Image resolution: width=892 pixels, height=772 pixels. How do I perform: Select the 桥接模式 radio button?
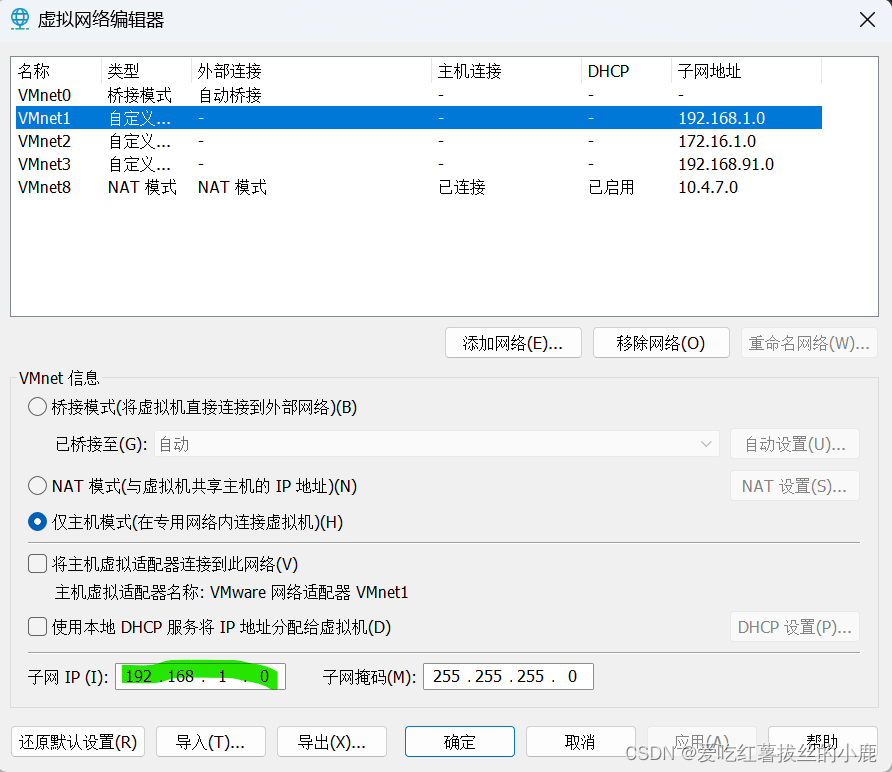pyautogui.click(x=38, y=407)
